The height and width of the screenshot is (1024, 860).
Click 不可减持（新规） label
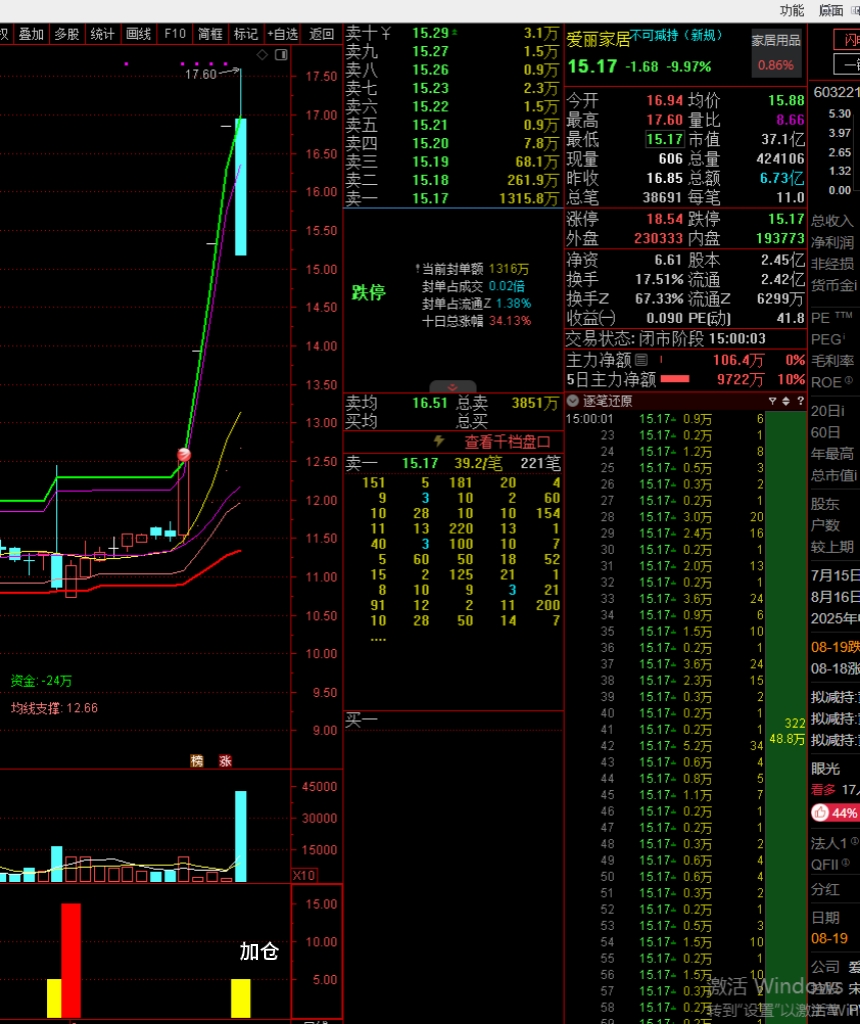pyautogui.click(x=677, y=35)
